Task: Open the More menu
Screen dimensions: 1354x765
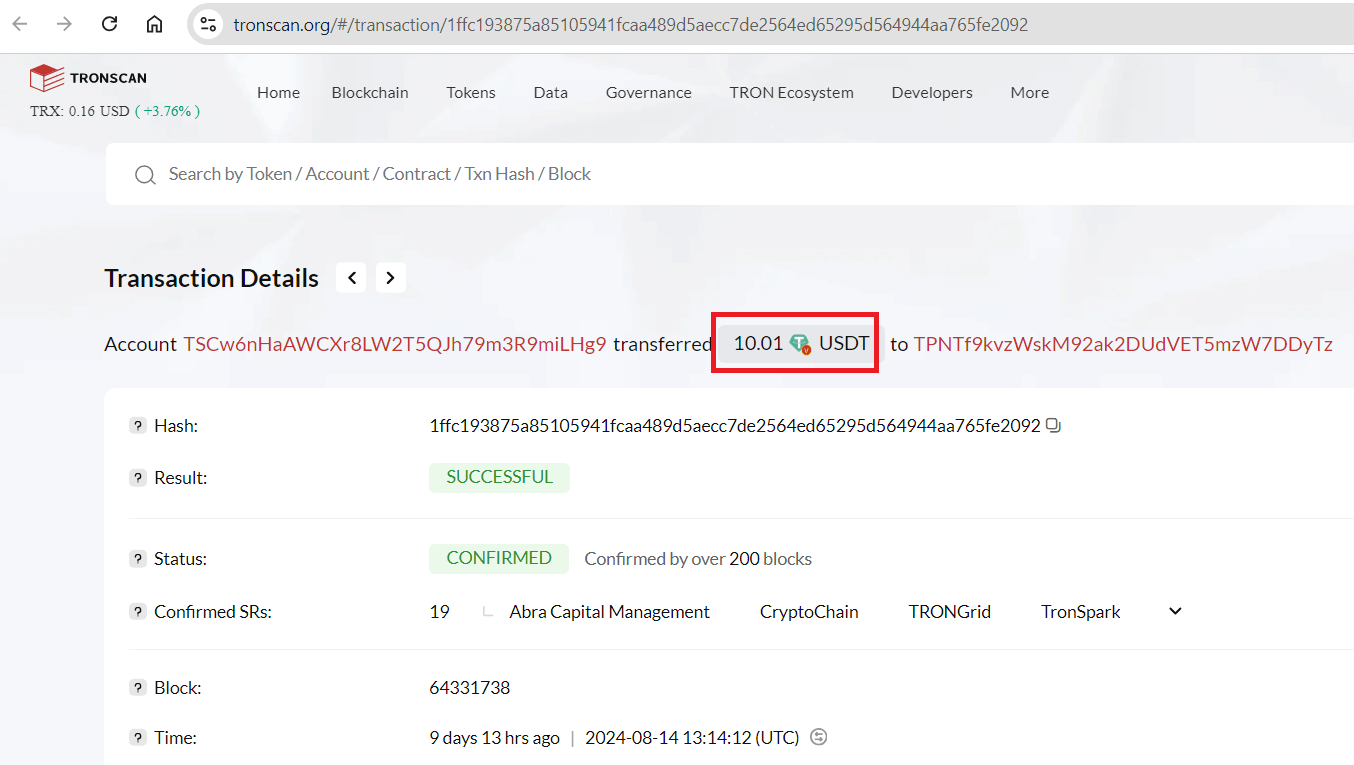Action: [1030, 92]
